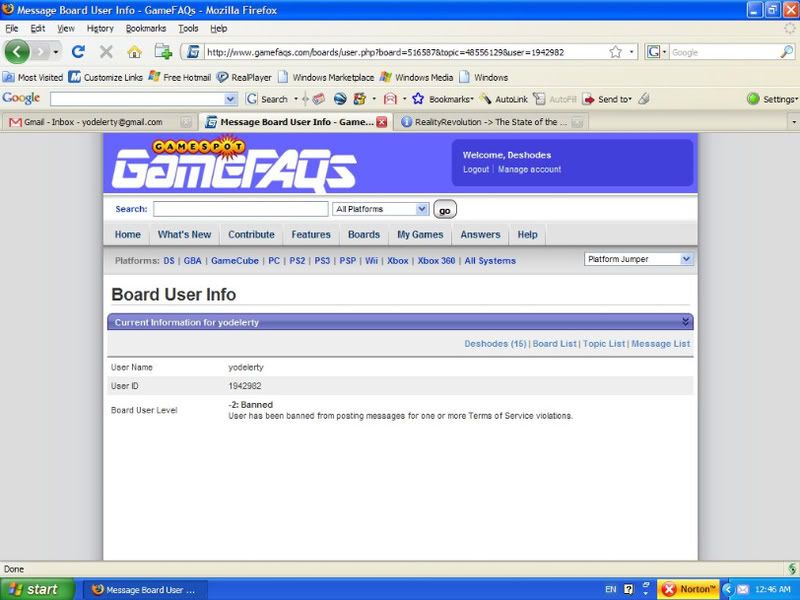Collapse Current Information for yodelerty section
The height and width of the screenshot is (600, 800).
(685, 322)
